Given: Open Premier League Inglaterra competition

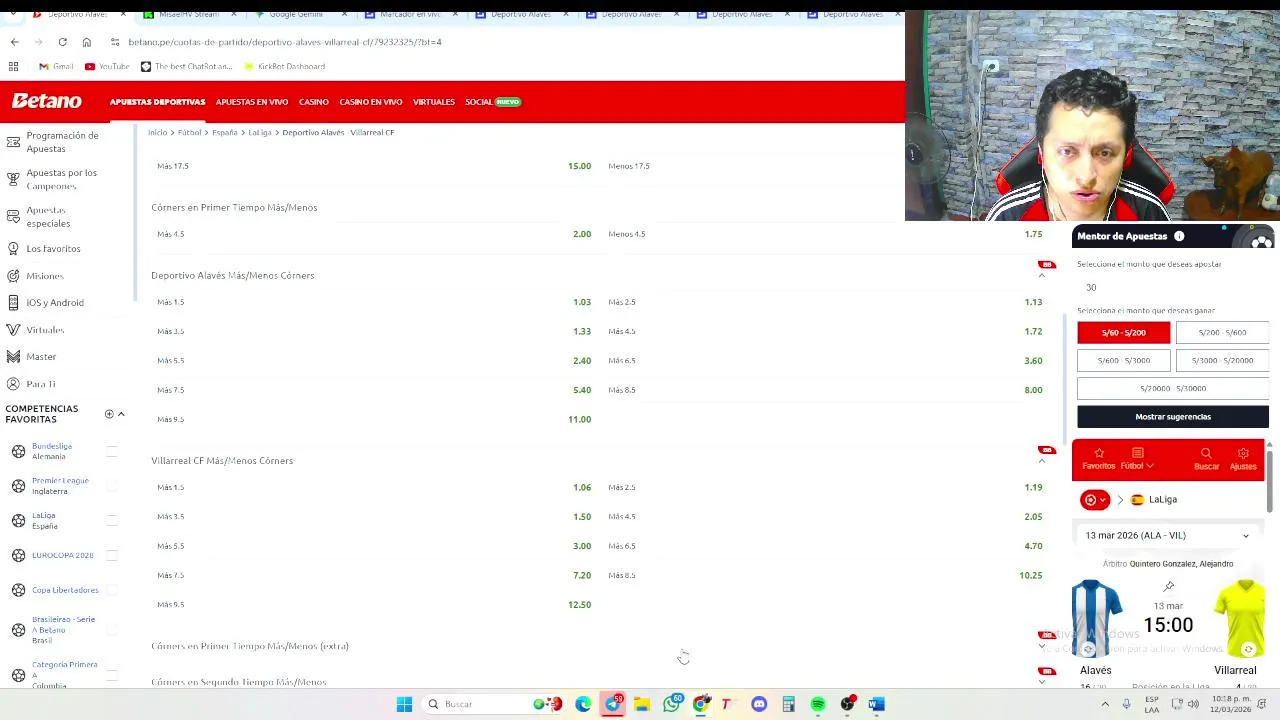Looking at the screenshot, I should point(59,486).
